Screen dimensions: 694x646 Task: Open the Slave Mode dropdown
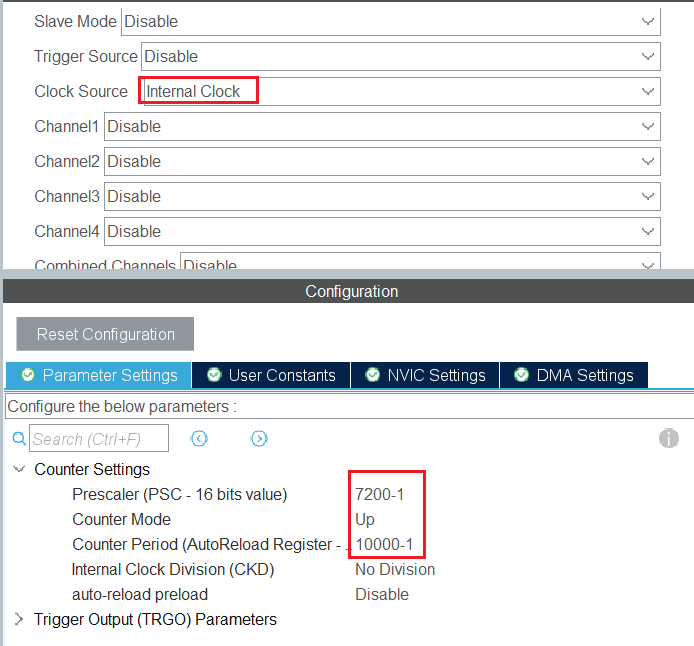coord(390,21)
